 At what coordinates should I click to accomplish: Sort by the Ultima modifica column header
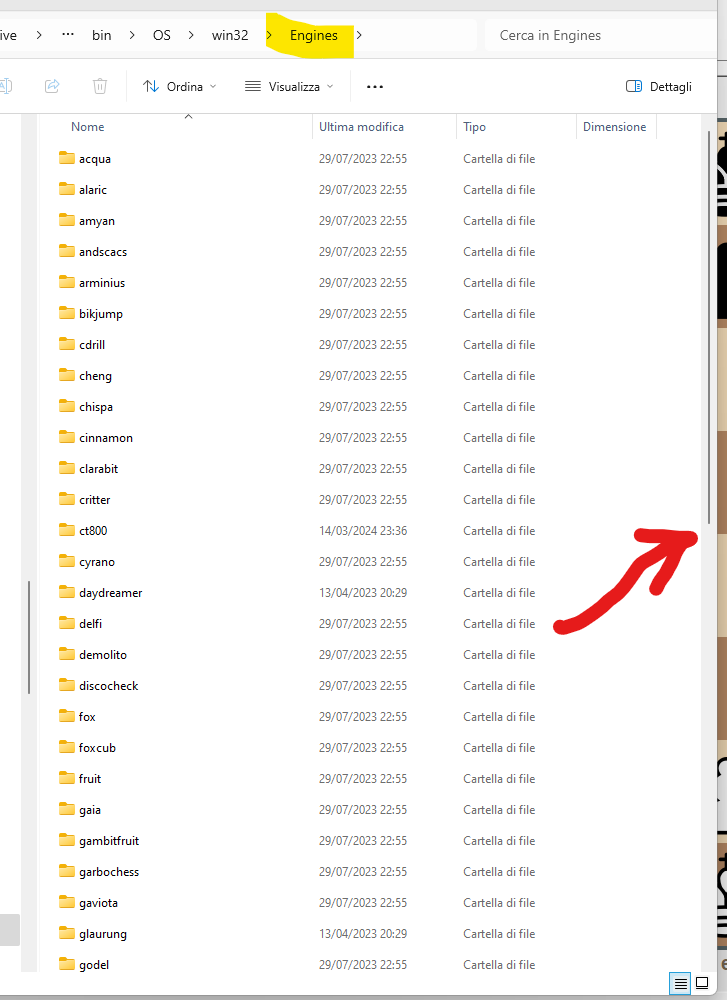click(362, 127)
